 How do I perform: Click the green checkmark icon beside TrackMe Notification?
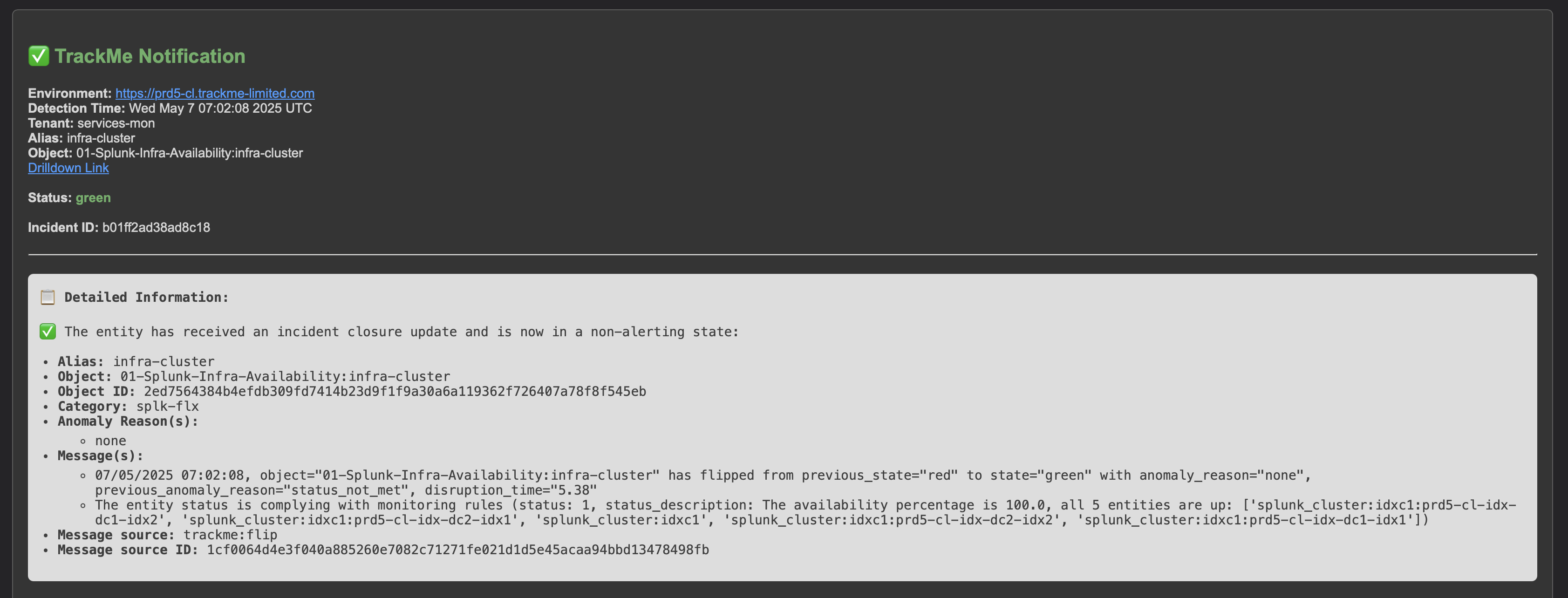(38, 56)
